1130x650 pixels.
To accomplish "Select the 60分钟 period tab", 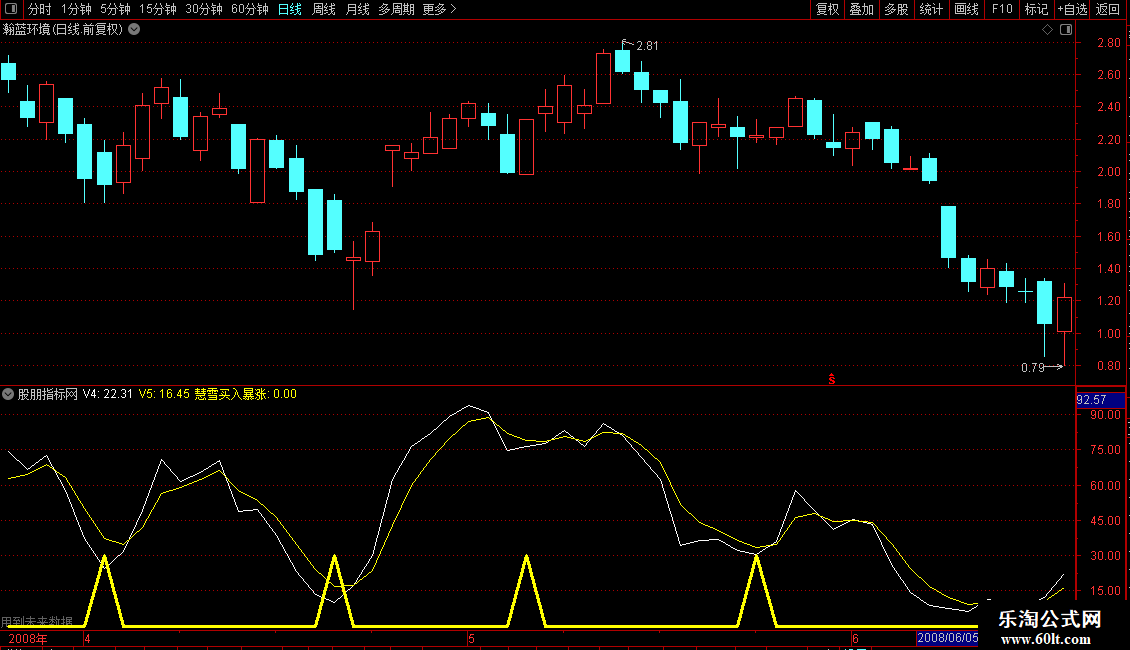I will [250, 9].
